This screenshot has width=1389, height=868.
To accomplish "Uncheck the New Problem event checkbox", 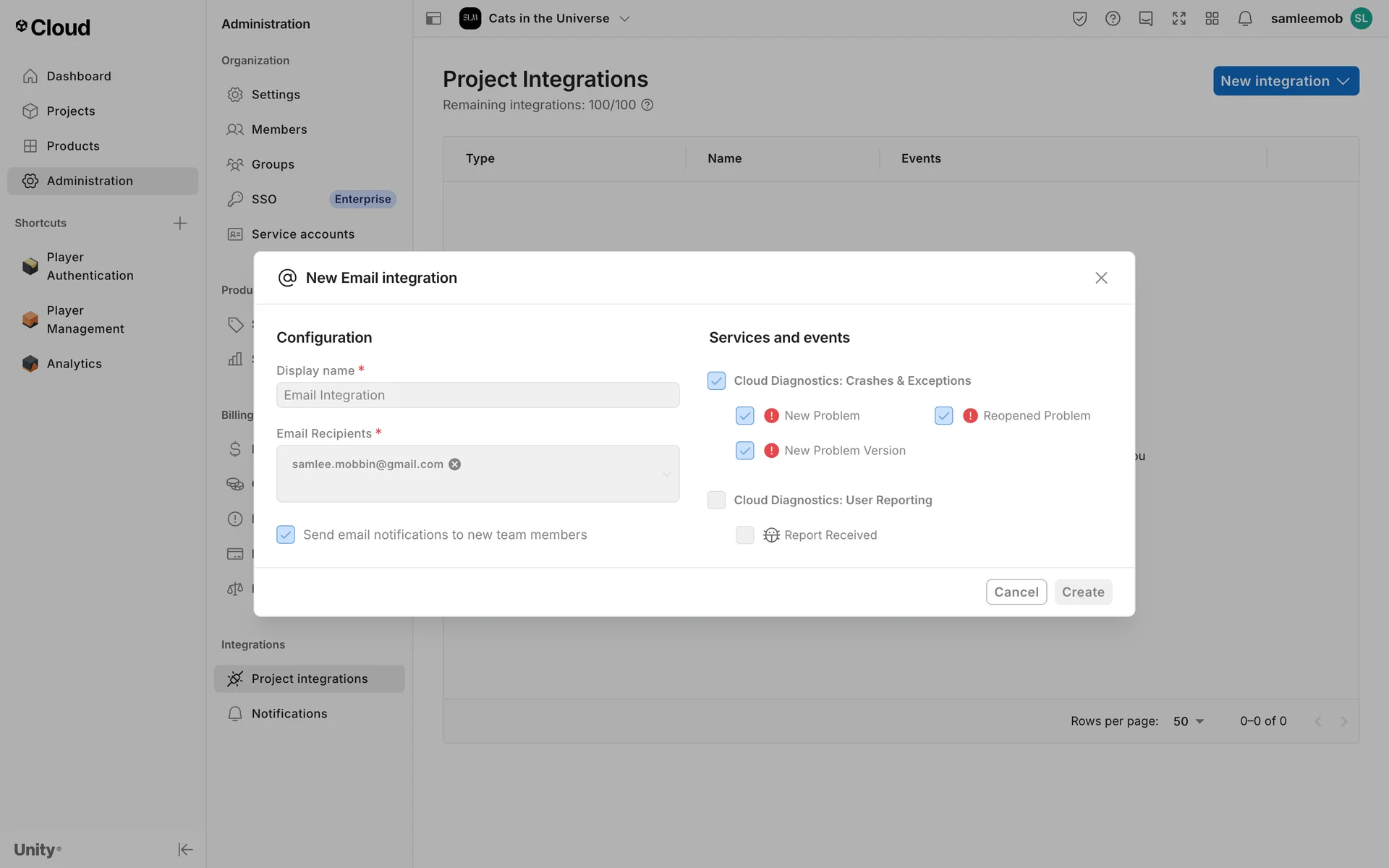I will (x=744, y=416).
